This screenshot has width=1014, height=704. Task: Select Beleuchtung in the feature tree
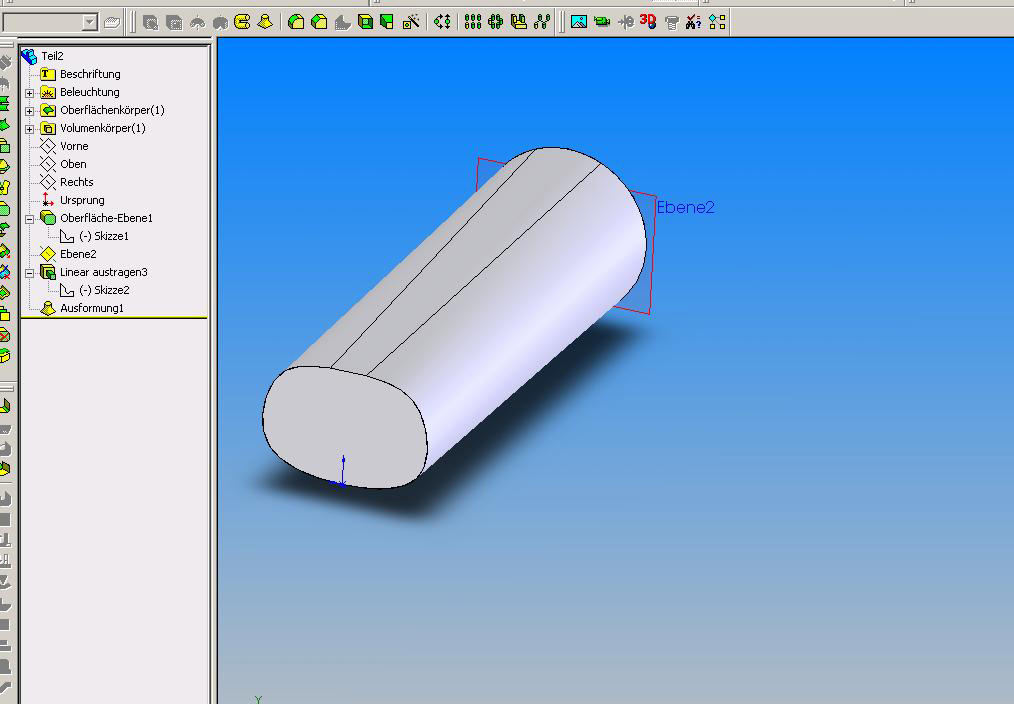pos(89,92)
